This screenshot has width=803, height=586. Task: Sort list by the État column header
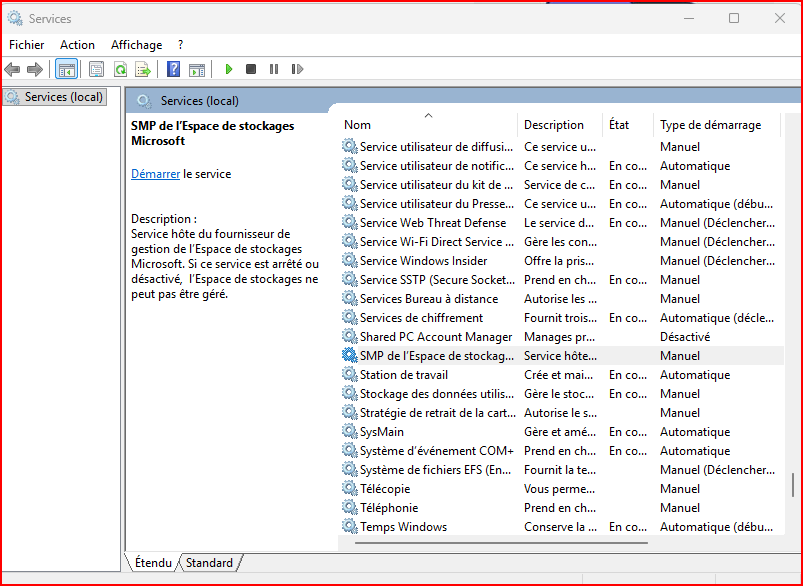(619, 125)
